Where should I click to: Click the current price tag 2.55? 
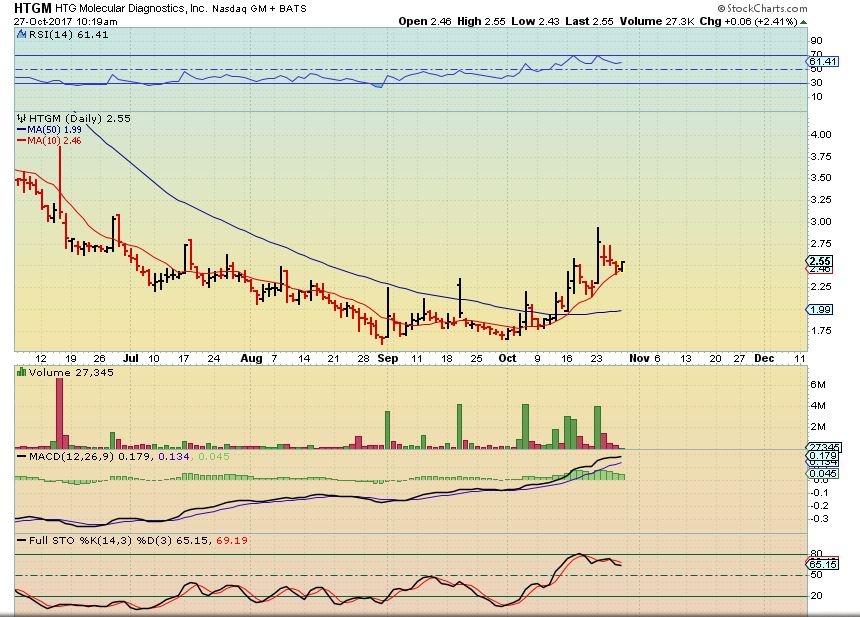(x=819, y=261)
